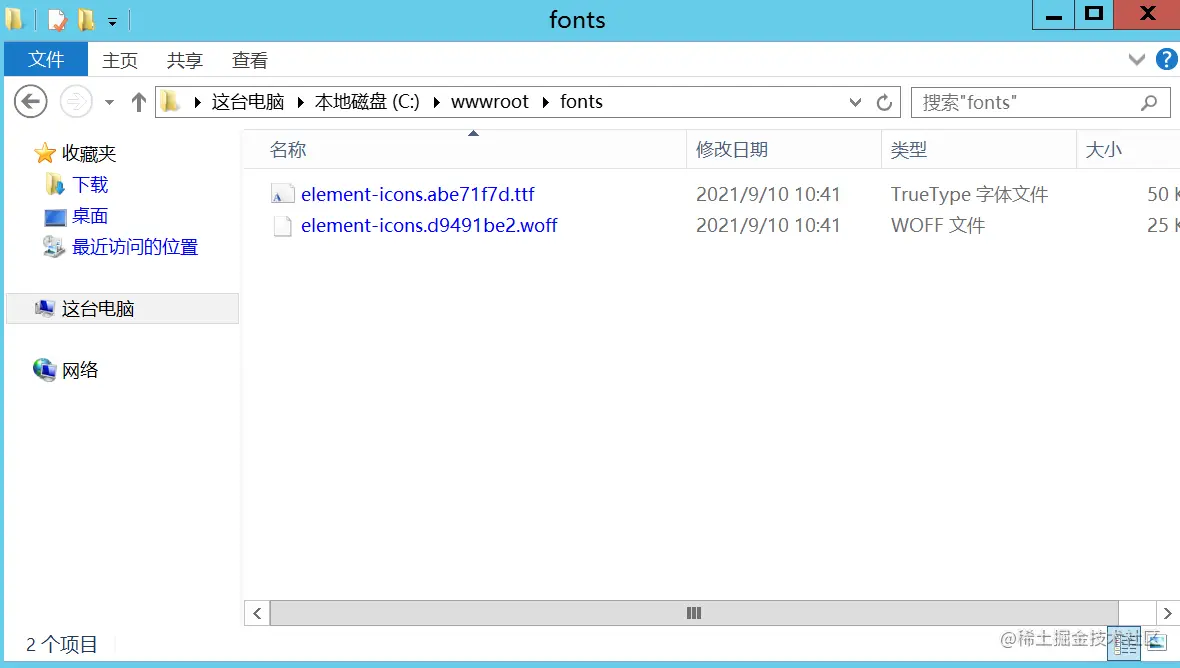Image resolution: width=1180 pixels, height=668 pixels.
Task: Switch to the 主页 ribbon tab
Action: pyautogui.click(x=120, y=60)
